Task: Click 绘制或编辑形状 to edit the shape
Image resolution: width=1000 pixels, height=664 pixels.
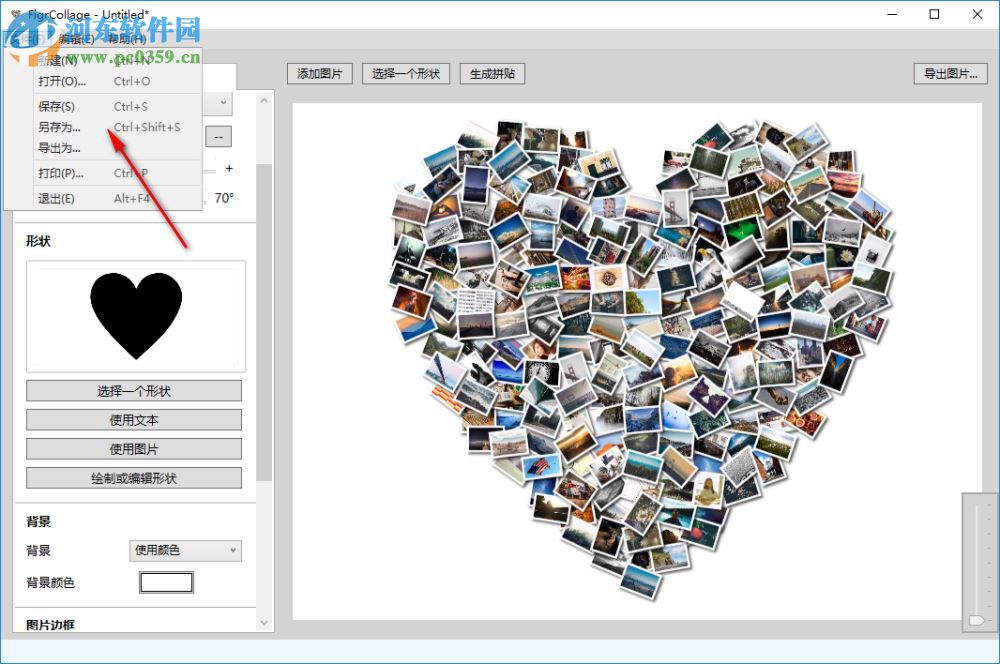Action: (x=135, y=477)
